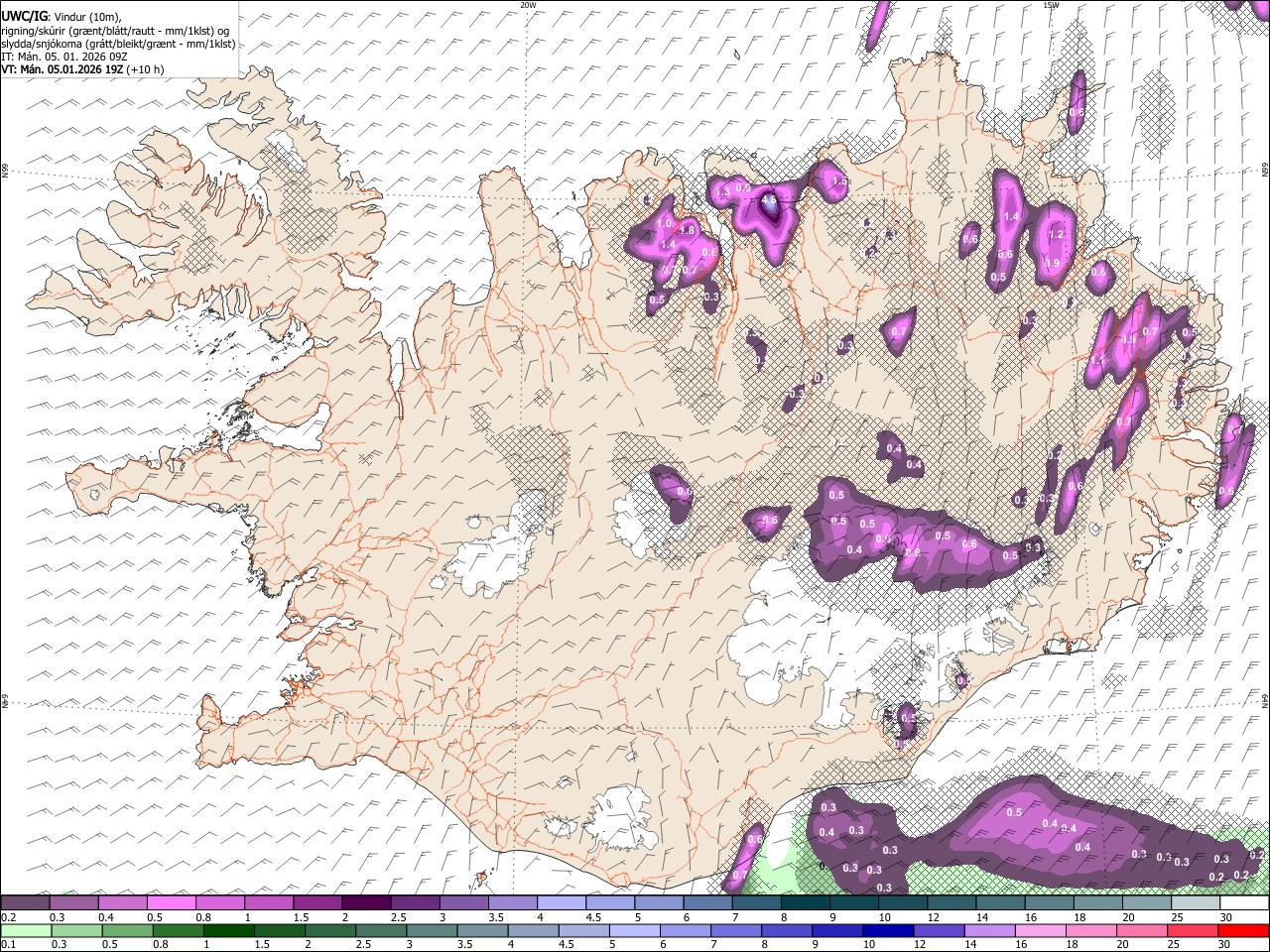Select the light grey top-row swatch labeled 25
Image resolution: width=1270 pixels, height=952 pixels.
[1195, 902]
